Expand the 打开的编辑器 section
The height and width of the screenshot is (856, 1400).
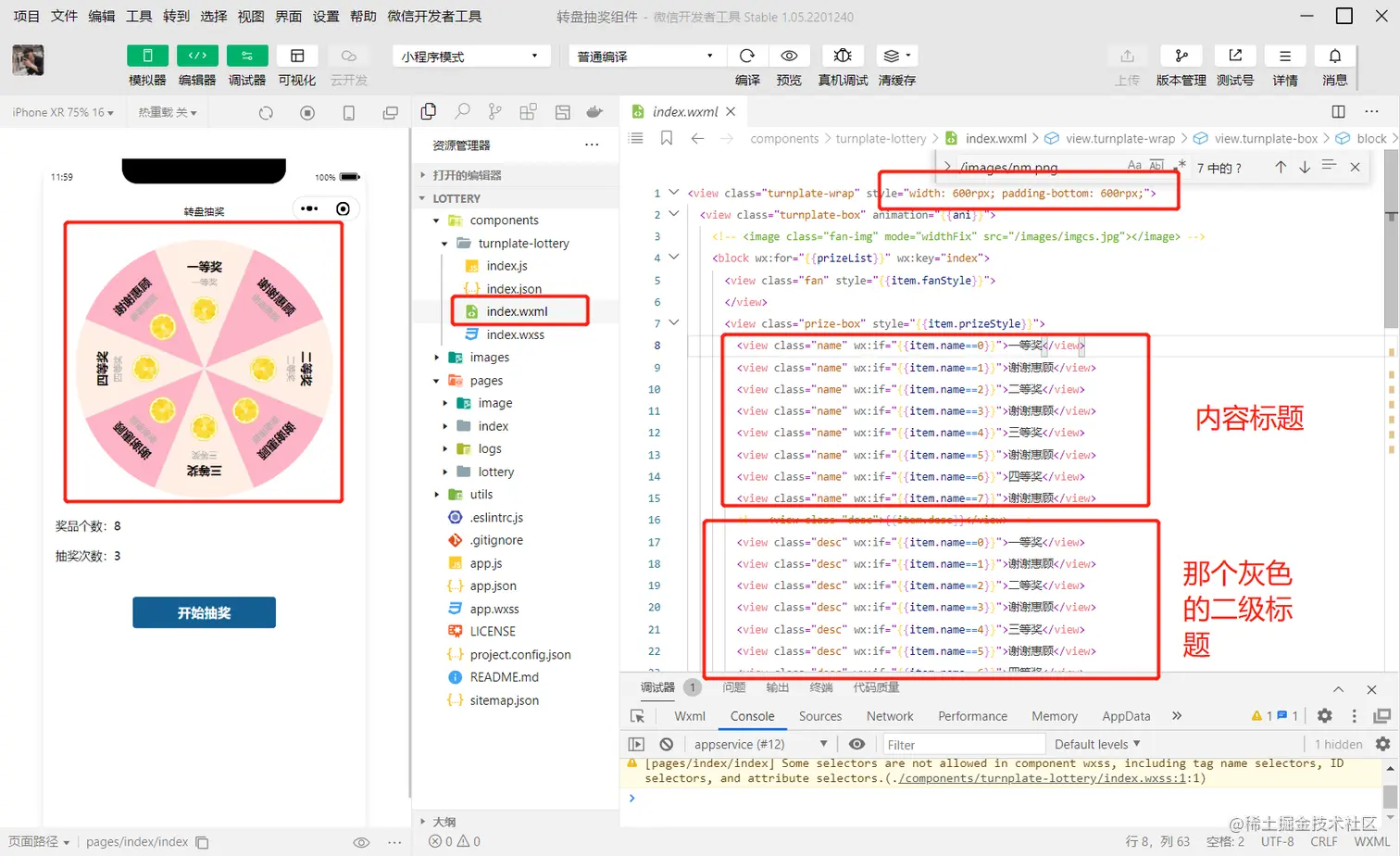[516, 175]
